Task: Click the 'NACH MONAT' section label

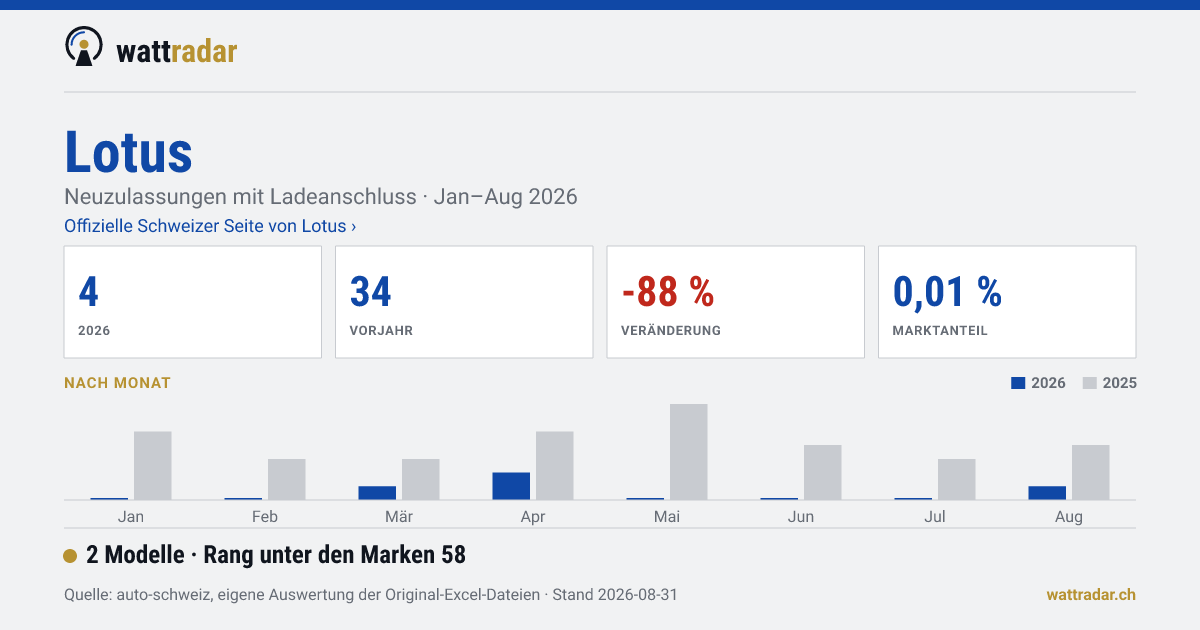Action: click(x=117, y=383)
